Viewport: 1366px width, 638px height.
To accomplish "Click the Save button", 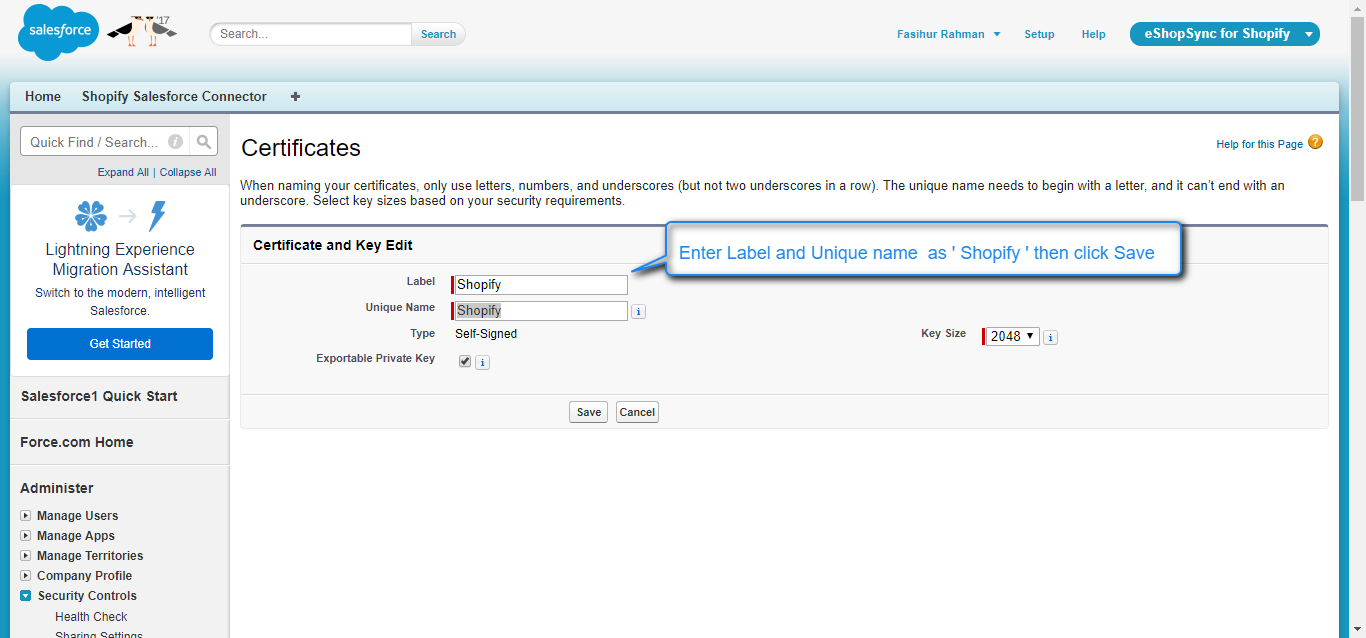I will [588, 412].
